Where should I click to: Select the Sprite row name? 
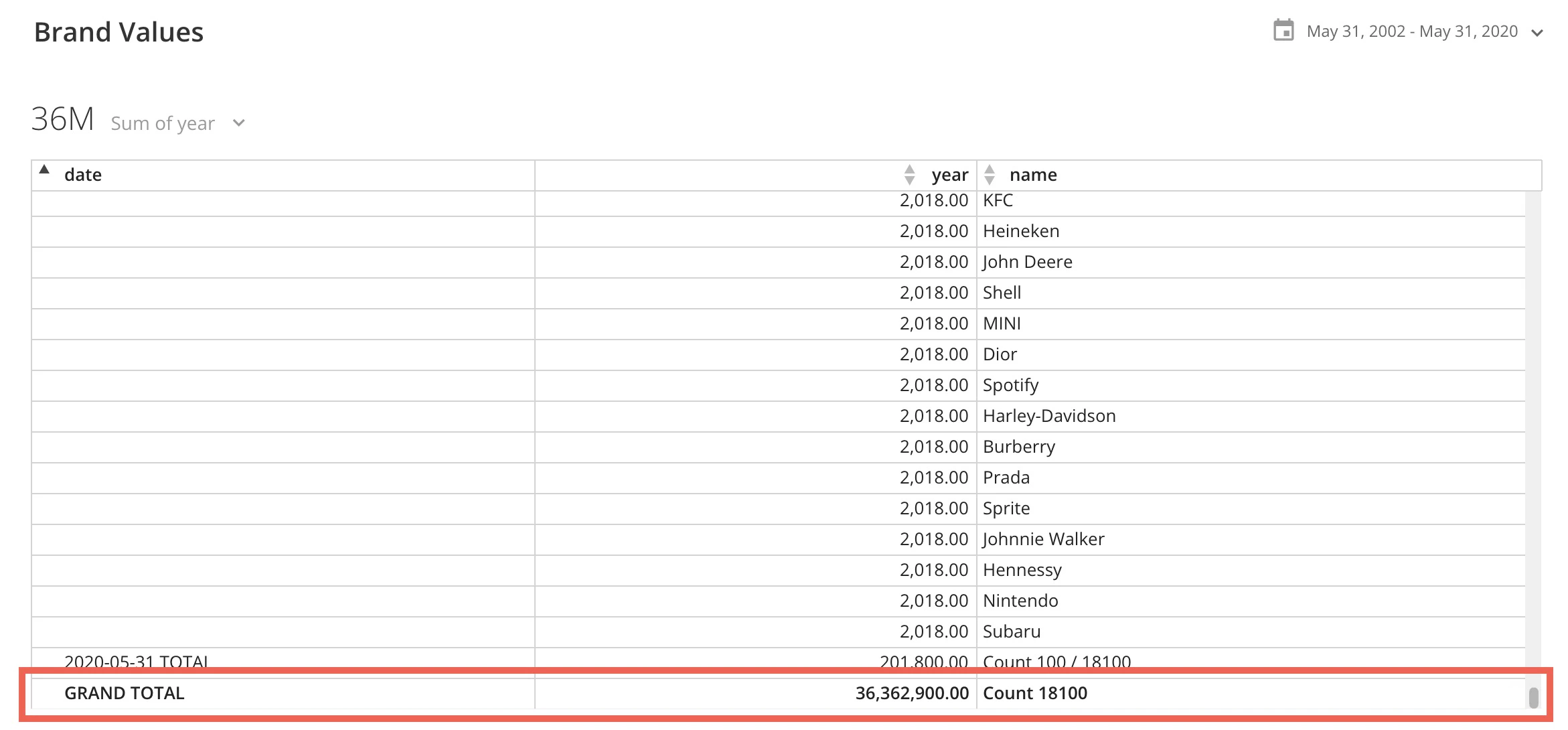[x=1006, y=508]
